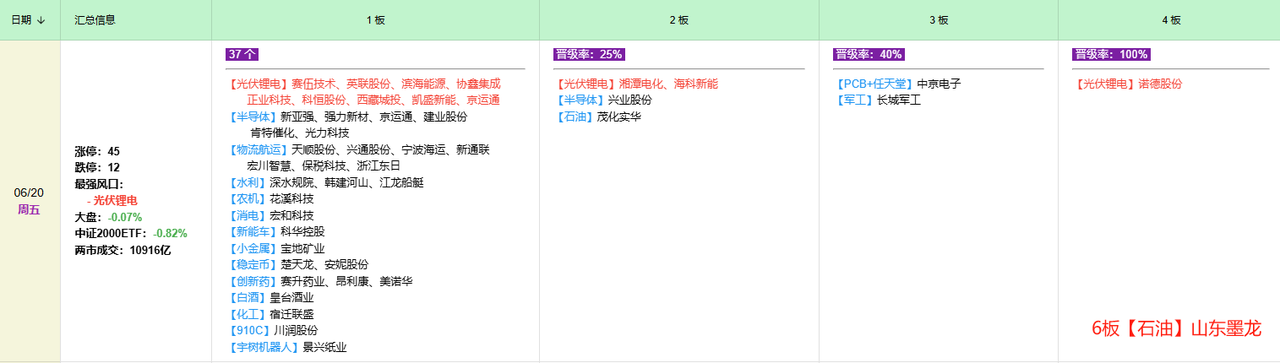Click stock 诺德股份 in 4 板
The width and height of the screenshot is (1280, 363).
pyautogui.click(x=1158, y=84)
